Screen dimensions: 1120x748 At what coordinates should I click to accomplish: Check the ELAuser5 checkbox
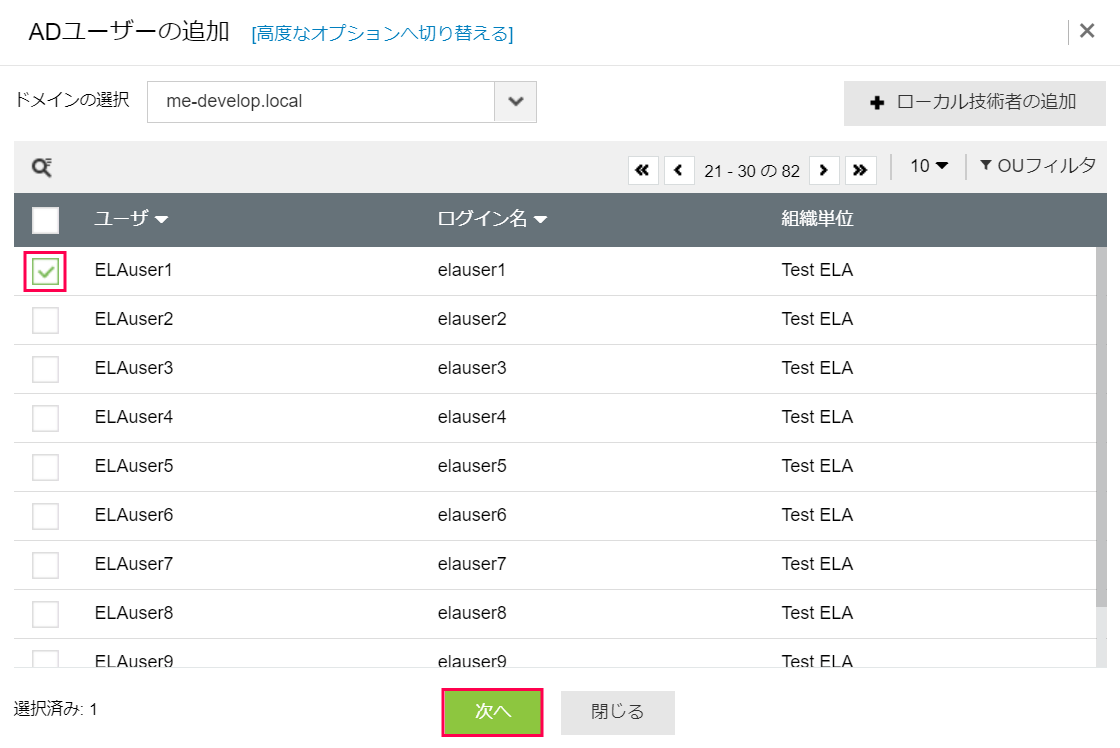pos(46,467)
